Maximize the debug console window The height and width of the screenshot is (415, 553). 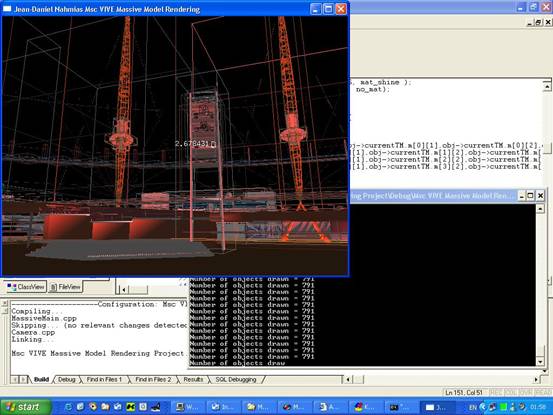click(x=530, y=196)
